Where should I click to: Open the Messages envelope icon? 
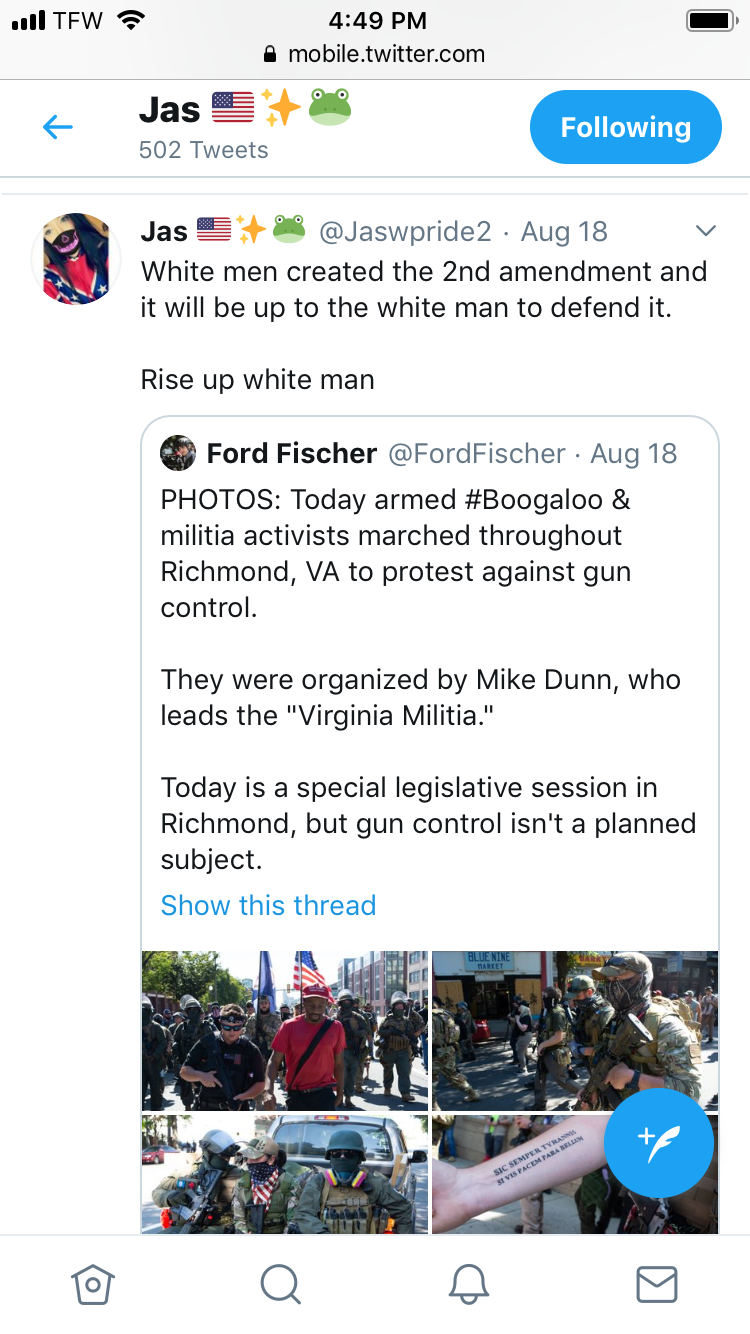tap(656, 1284)
